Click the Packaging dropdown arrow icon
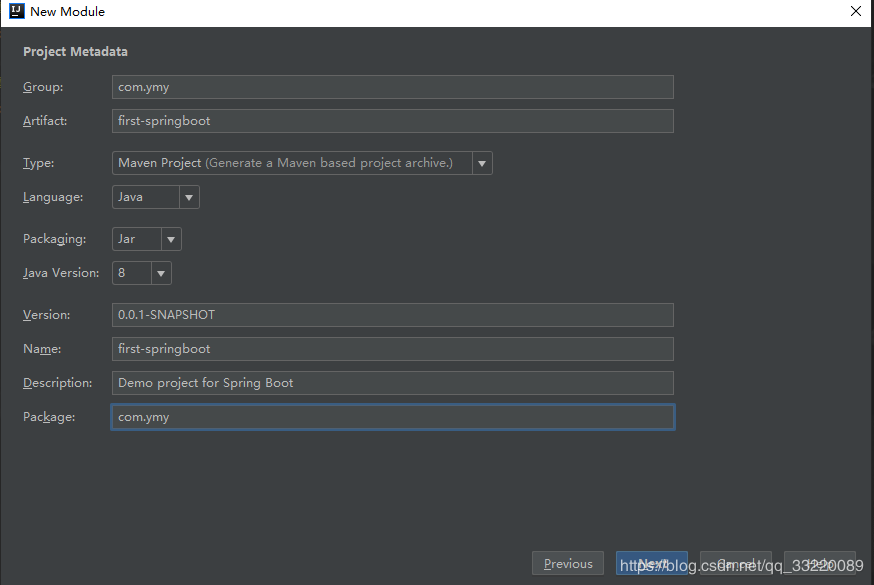The image size is (874, 585). tap(171, 240)
